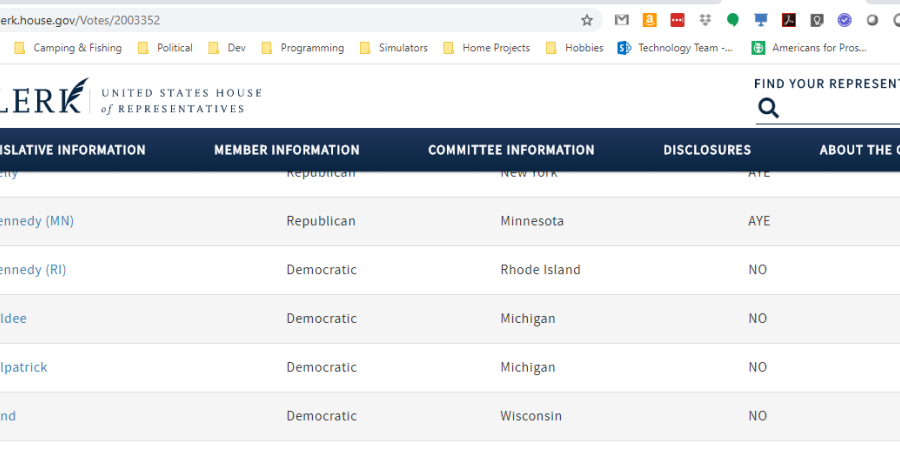Open the Member Information menu

[x=287, y=150]
